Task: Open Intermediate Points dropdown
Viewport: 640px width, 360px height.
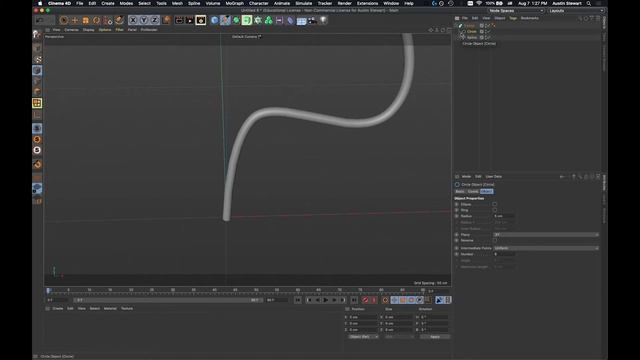Action: click(x=546, y=248)
